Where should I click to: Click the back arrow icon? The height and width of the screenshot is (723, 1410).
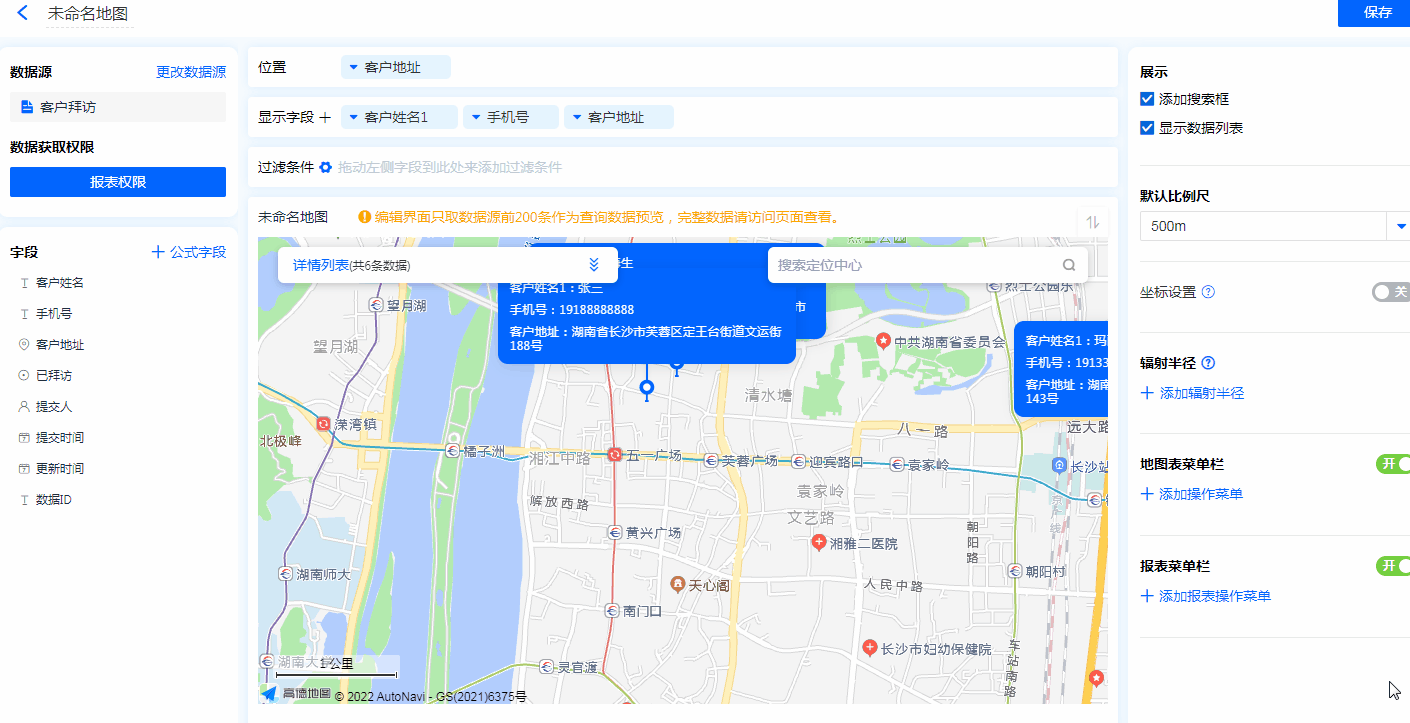coord(22,13)
